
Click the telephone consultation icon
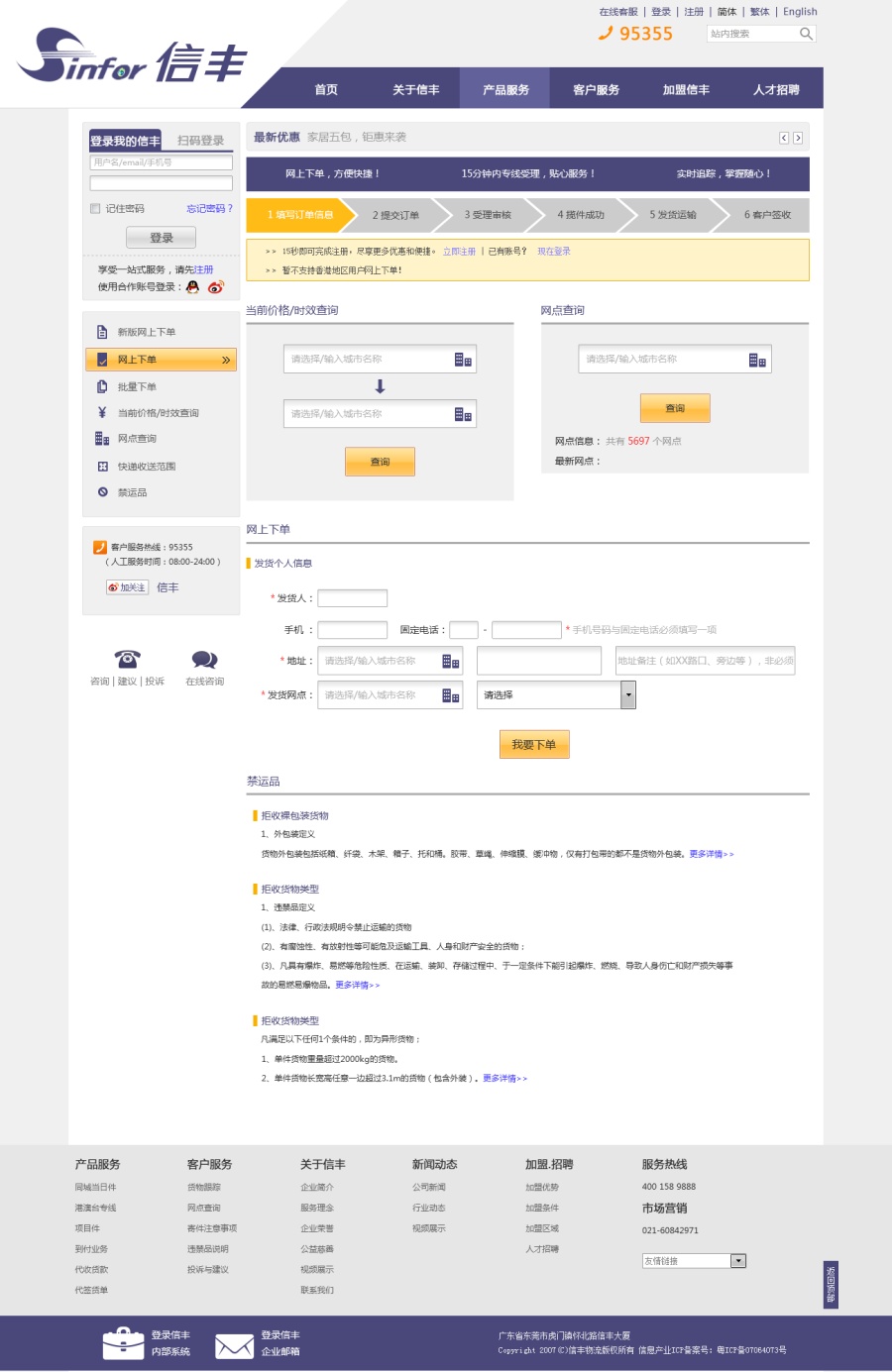tap(127, 659)
